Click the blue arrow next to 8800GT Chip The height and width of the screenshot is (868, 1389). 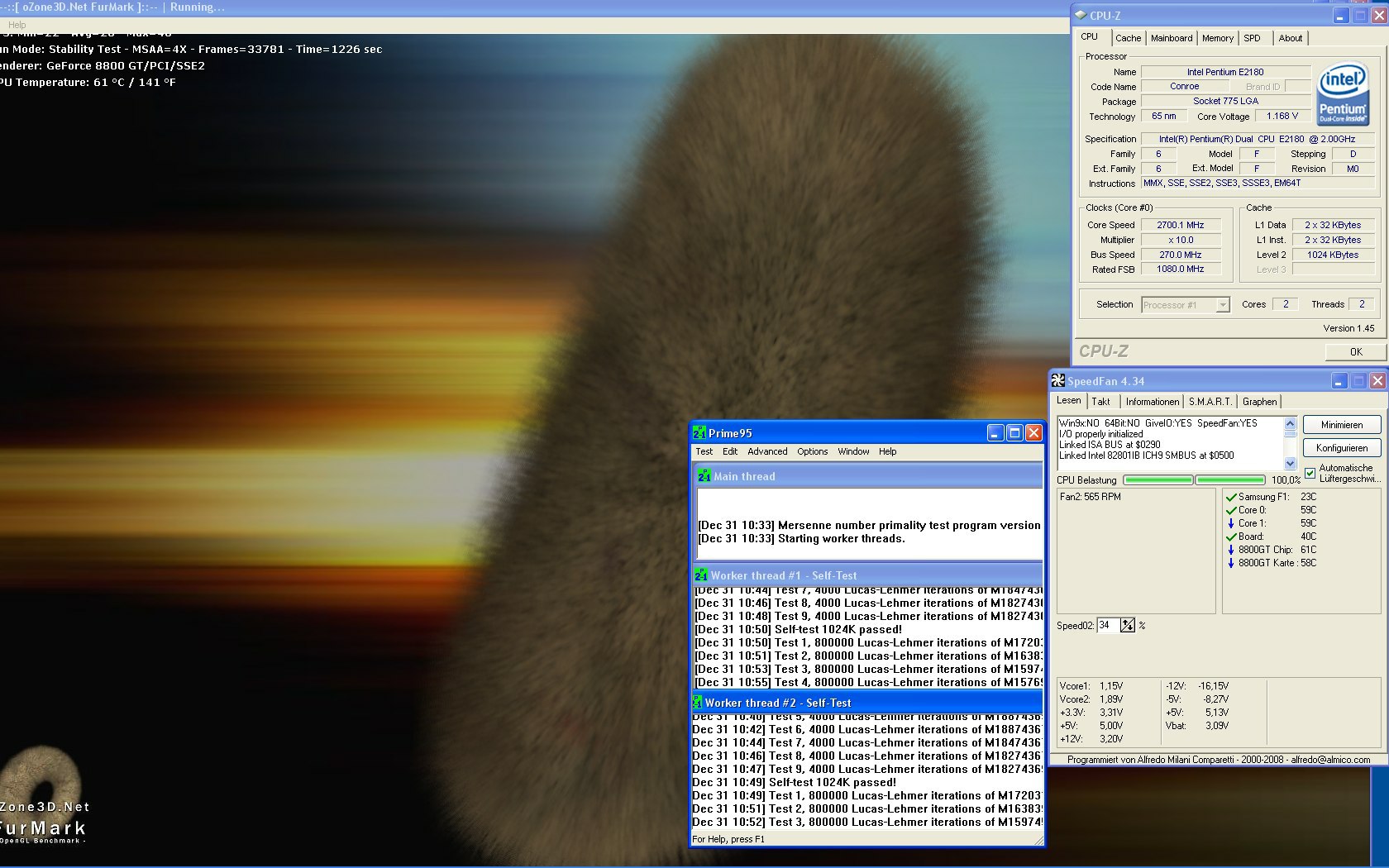pyautogui.click(x=1231, y=550)
